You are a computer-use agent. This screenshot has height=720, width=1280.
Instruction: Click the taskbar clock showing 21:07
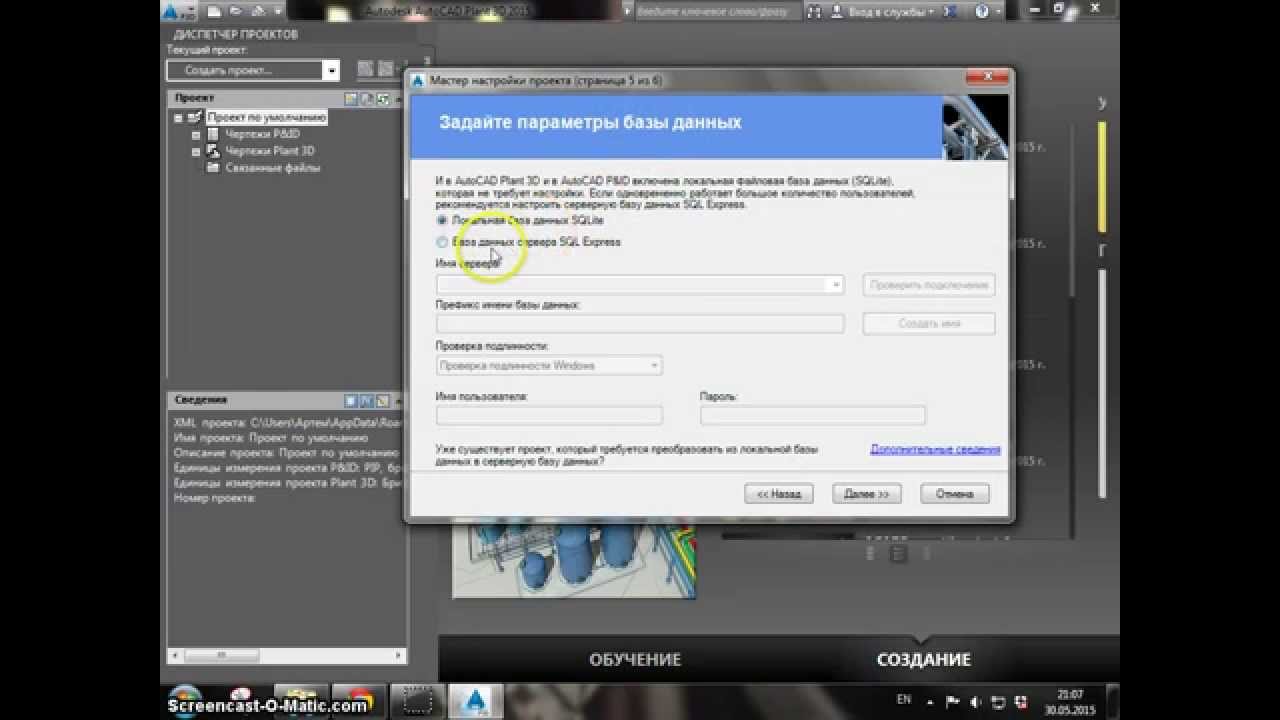(x=1071, y=701)
